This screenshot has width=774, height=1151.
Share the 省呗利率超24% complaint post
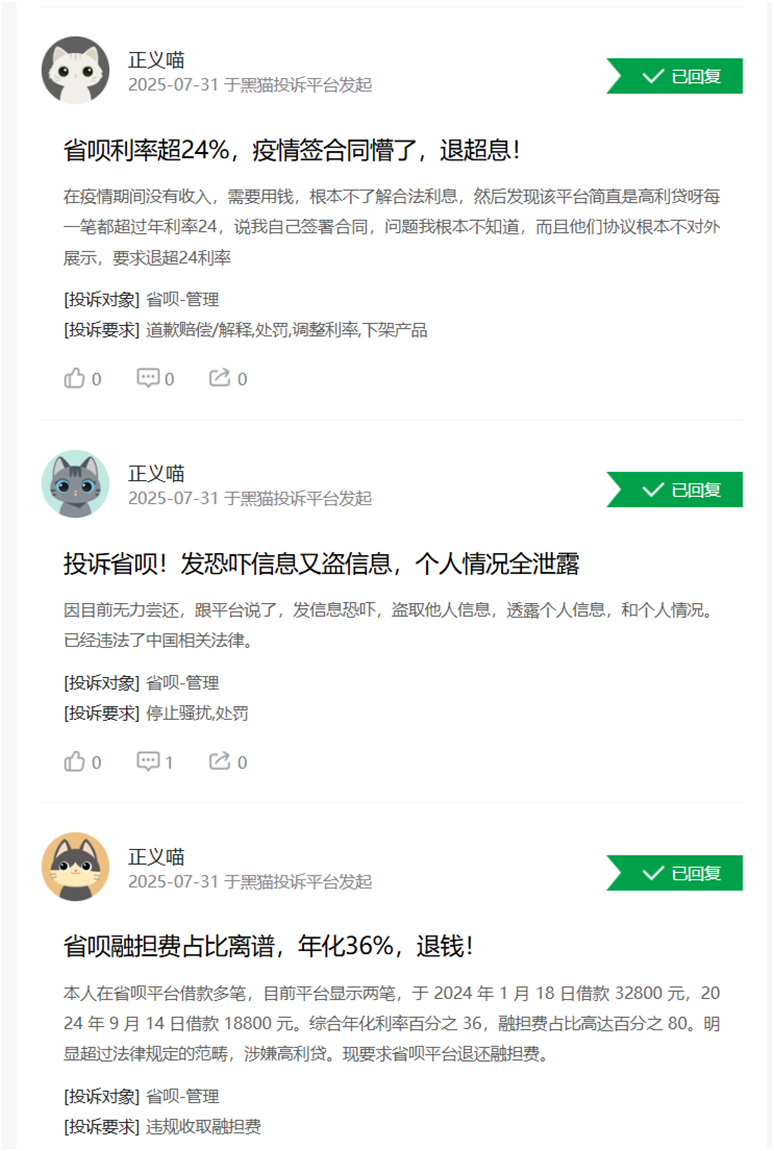[228, 379]
